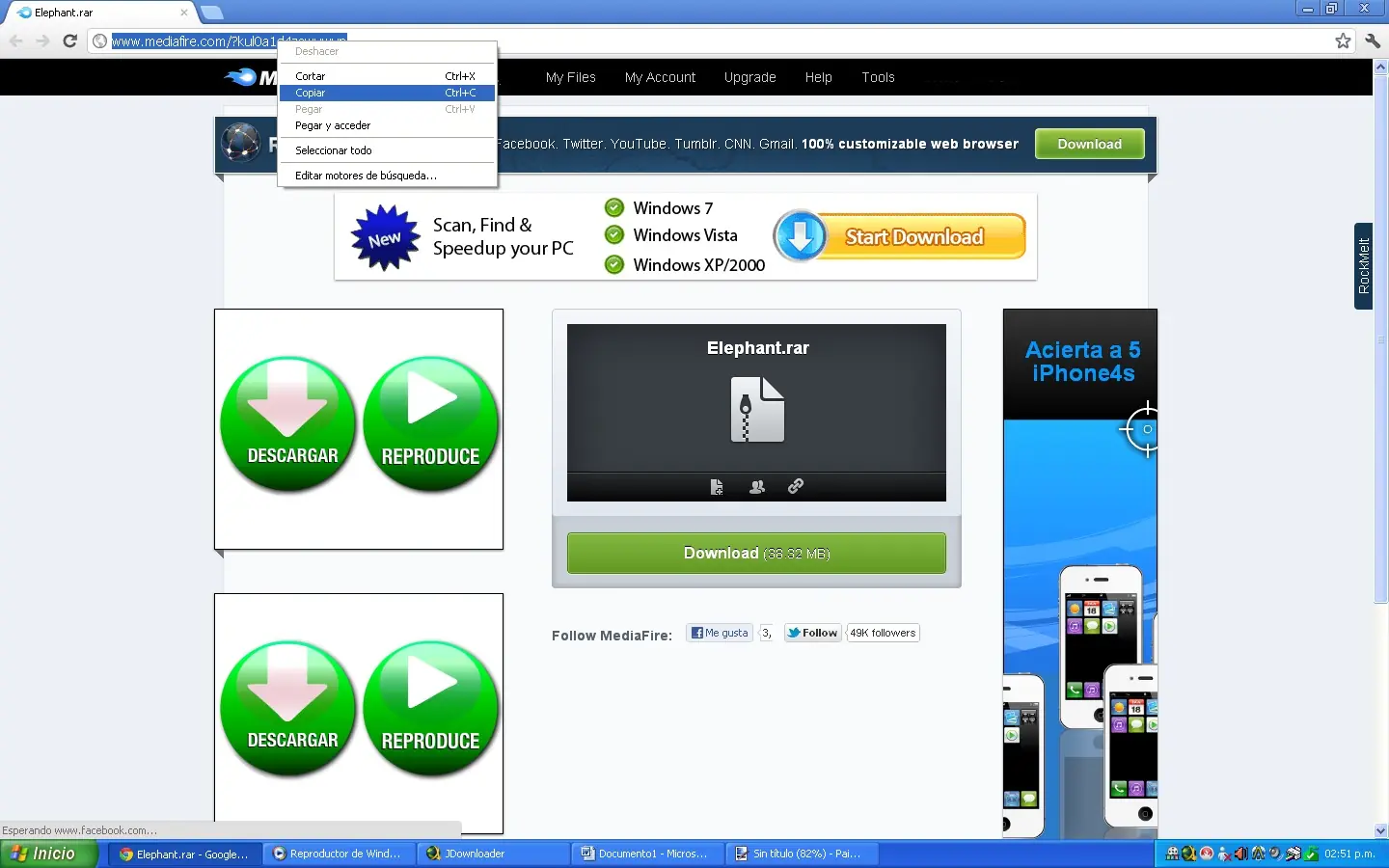Viewport: 1389px width, 868px height.
Task: Click the zip file icon for Elephant.rar
Action: point(758,410)
